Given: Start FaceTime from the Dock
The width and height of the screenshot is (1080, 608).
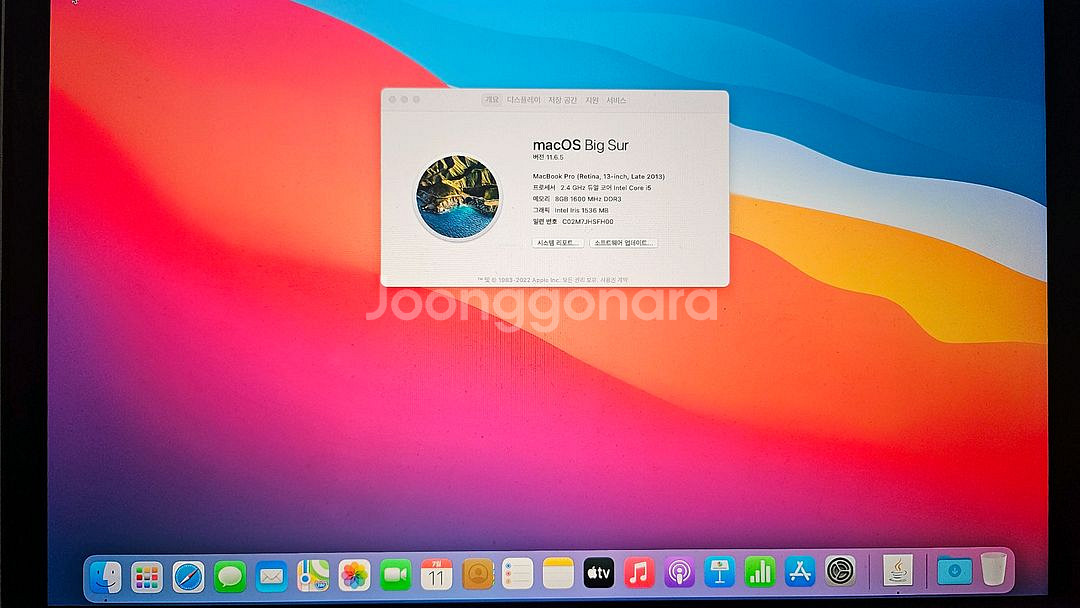Looking at the screenshot, I should (395, 575).
